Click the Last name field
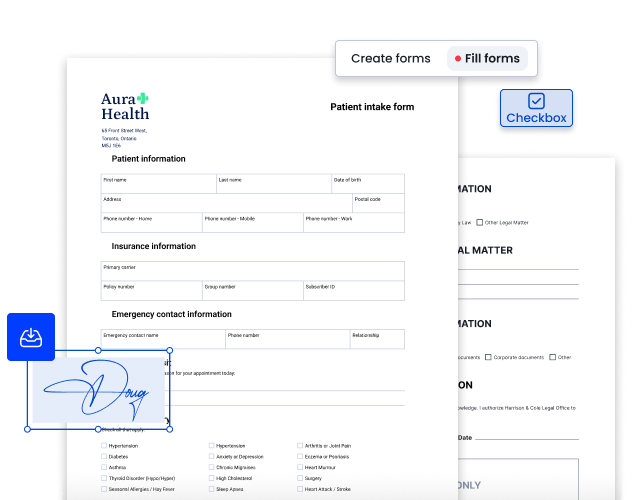638x500 pixels. (x=274, y=184)
